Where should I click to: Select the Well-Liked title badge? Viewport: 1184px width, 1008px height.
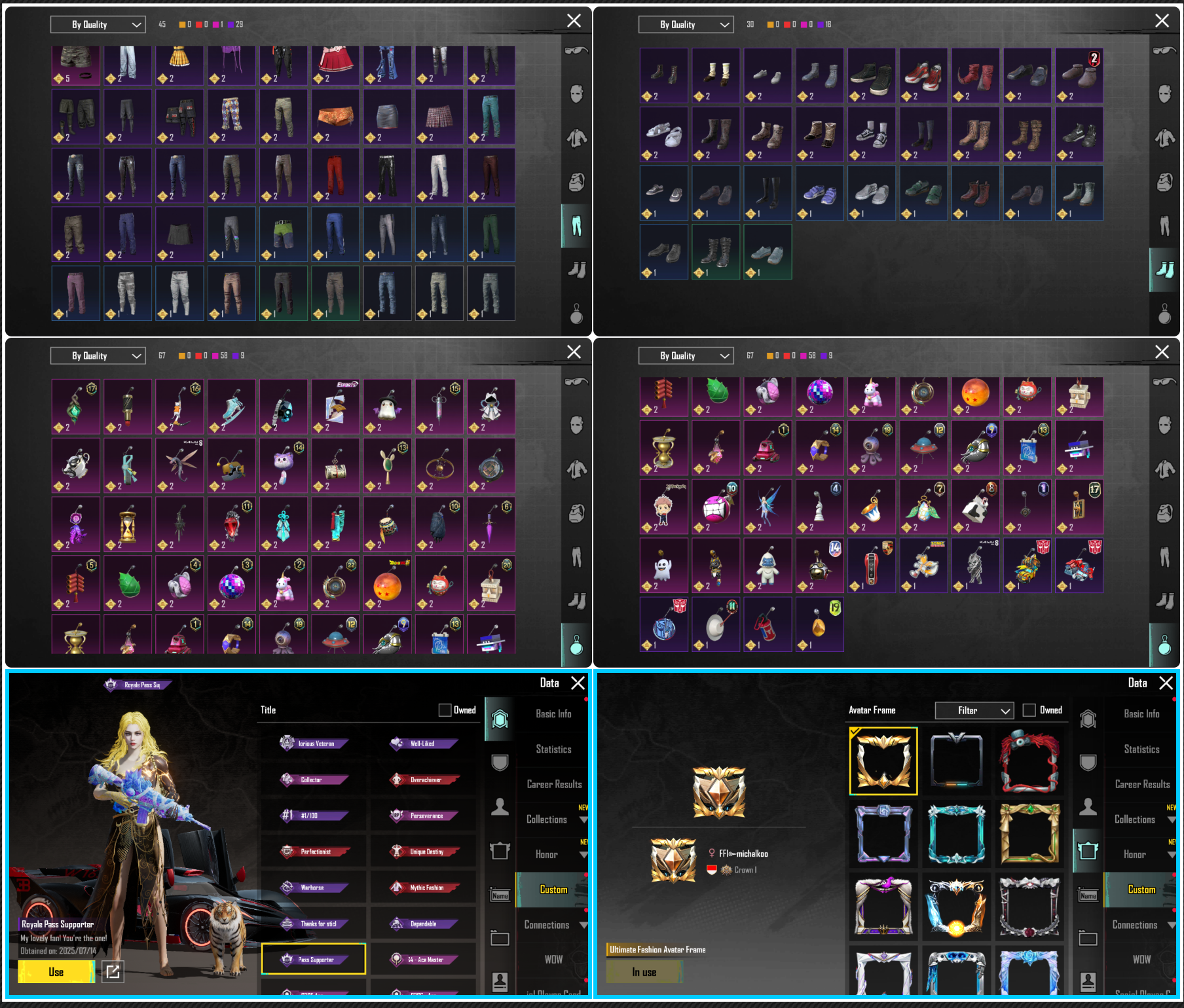[x=423, y=744]
